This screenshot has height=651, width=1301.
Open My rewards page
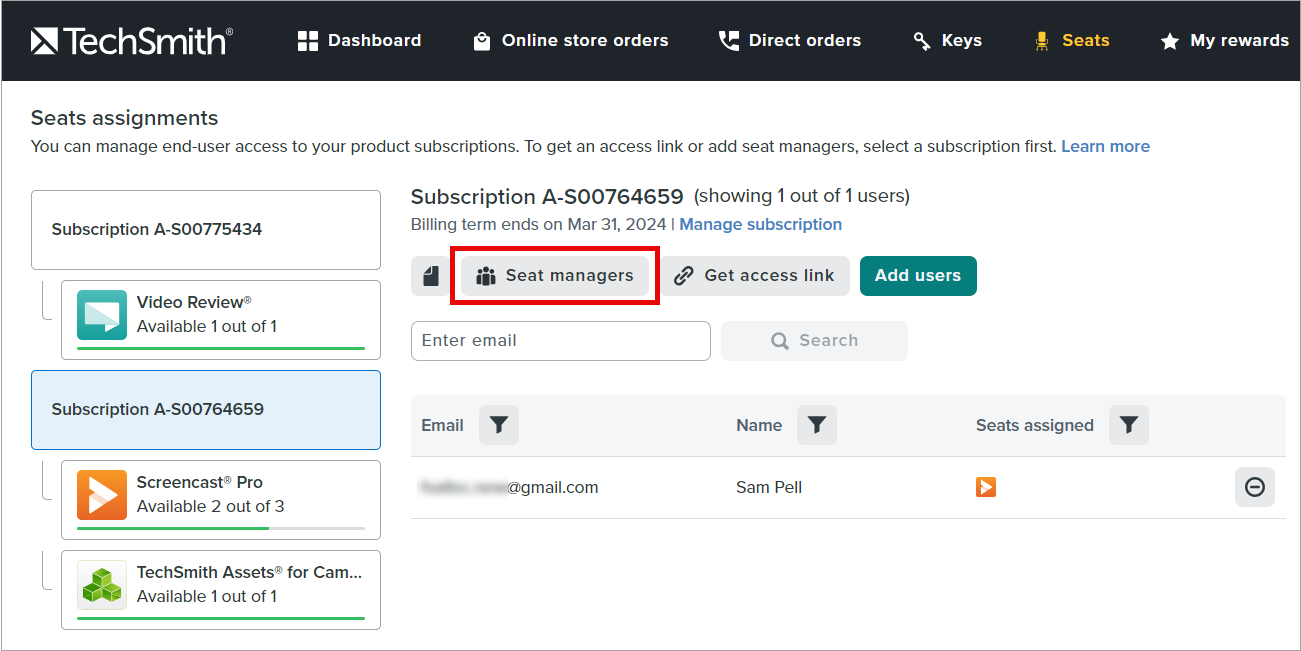tap(1224, 41)
